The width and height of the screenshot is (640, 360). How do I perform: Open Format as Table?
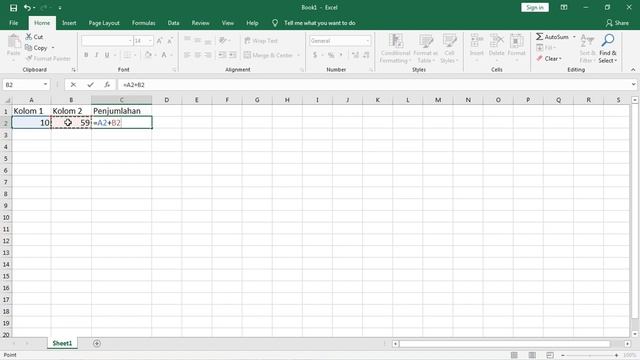pos(425,48)
